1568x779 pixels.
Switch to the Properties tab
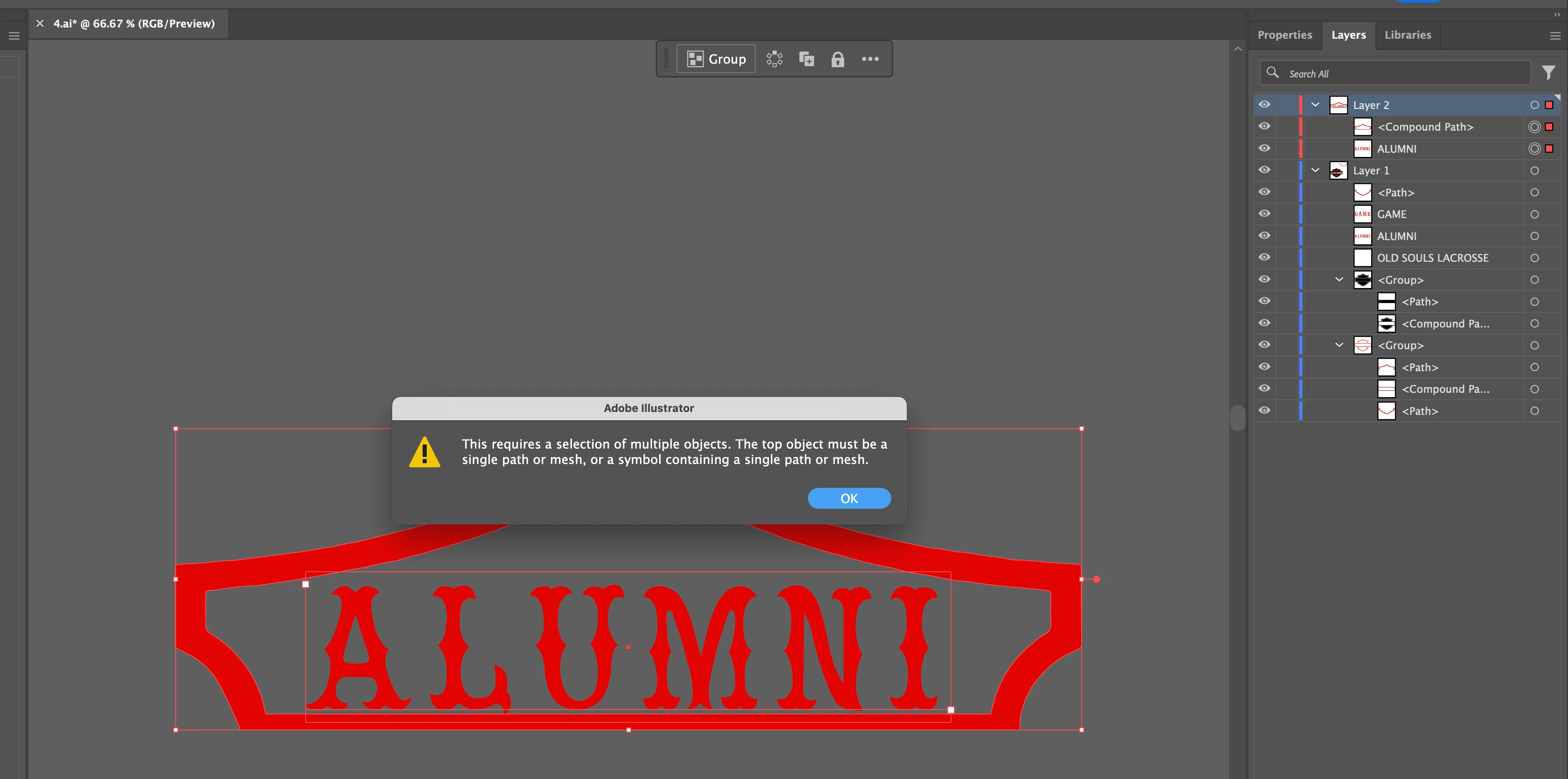point(1284,35)
